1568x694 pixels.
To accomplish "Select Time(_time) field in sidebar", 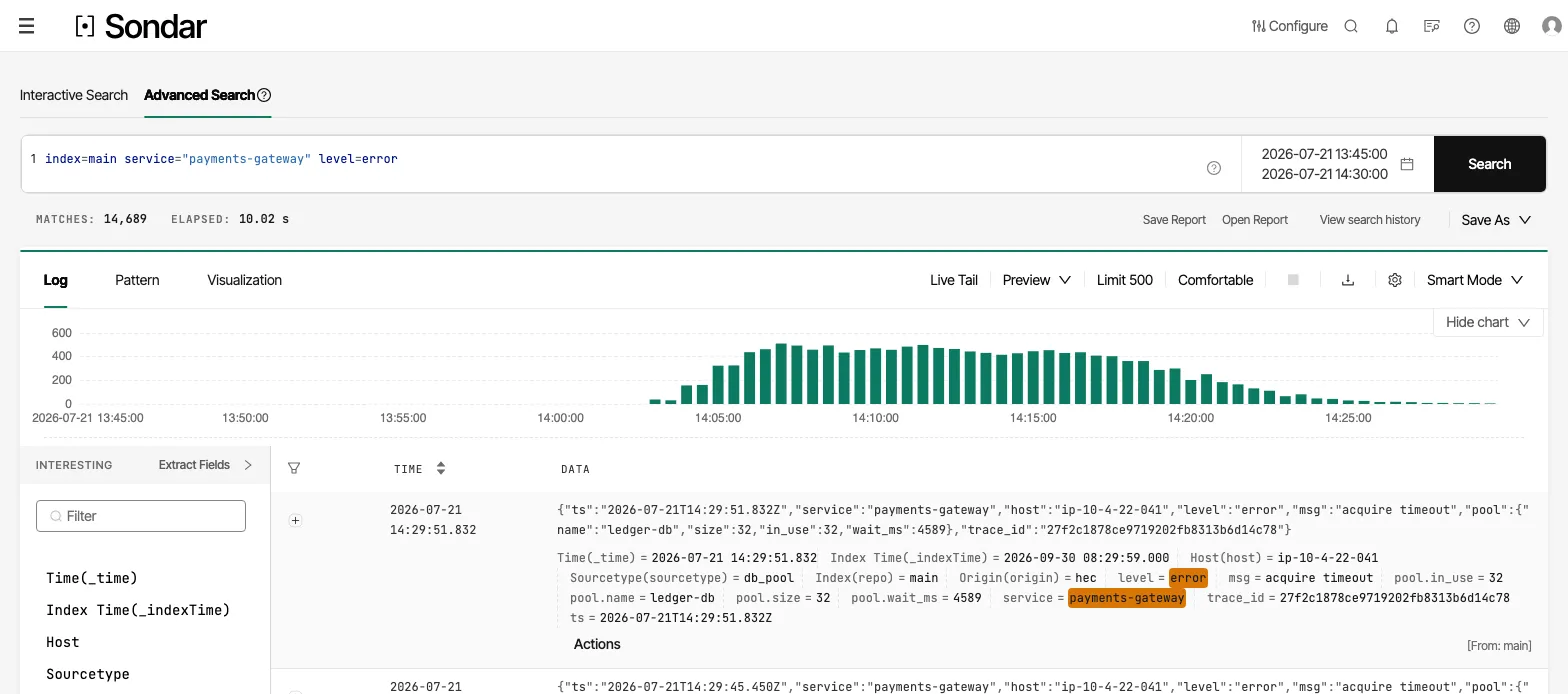I will (x=92, y=578).
